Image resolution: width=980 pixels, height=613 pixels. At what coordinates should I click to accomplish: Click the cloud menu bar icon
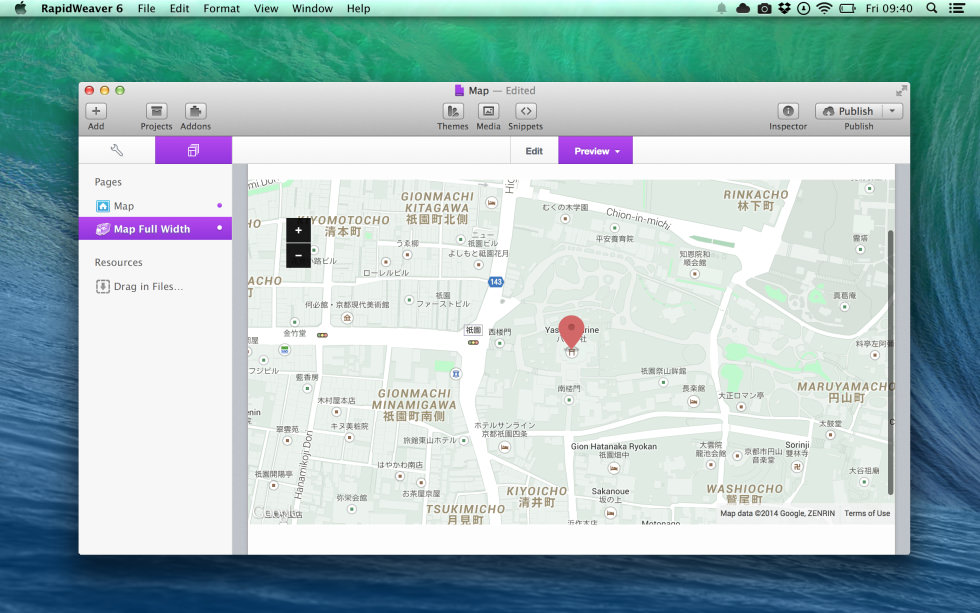[742, 8]
